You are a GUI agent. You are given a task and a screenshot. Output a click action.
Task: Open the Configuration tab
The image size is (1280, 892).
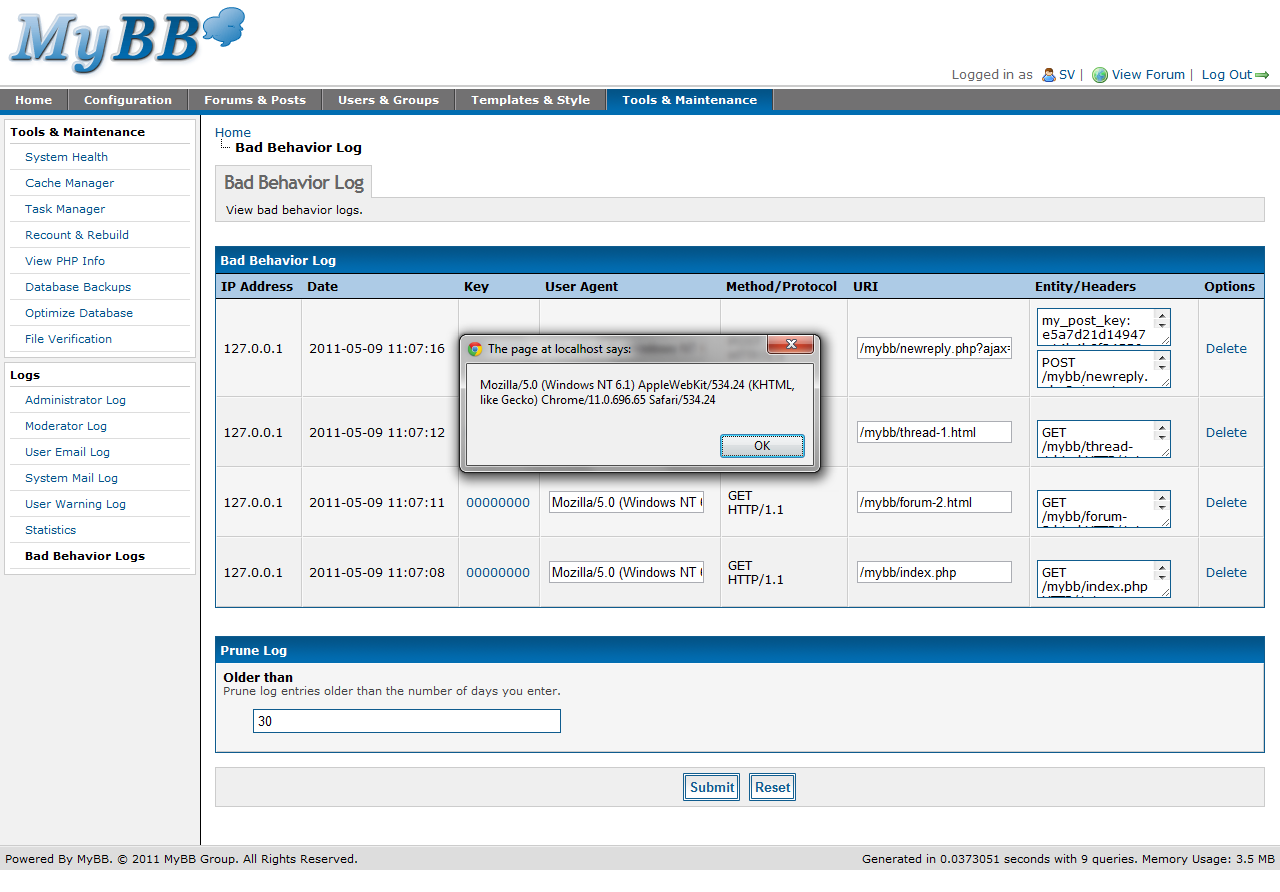click(127, 100)
